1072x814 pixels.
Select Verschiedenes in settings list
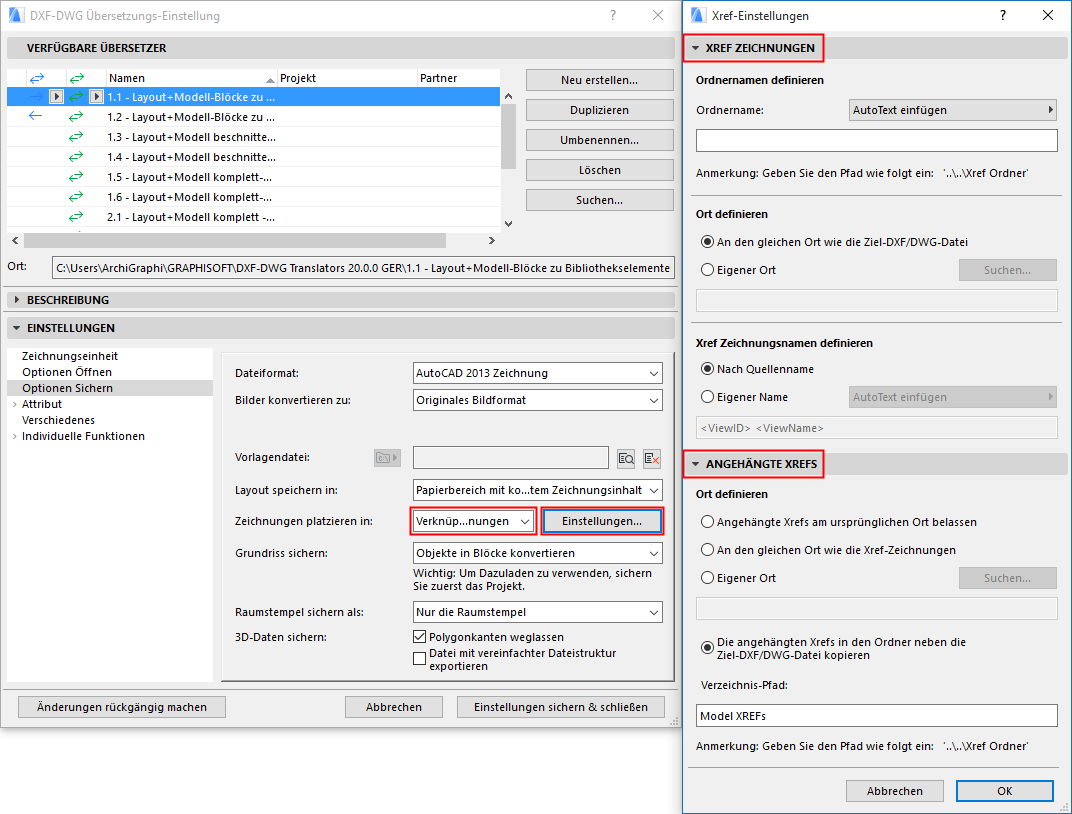click(58, 420)
